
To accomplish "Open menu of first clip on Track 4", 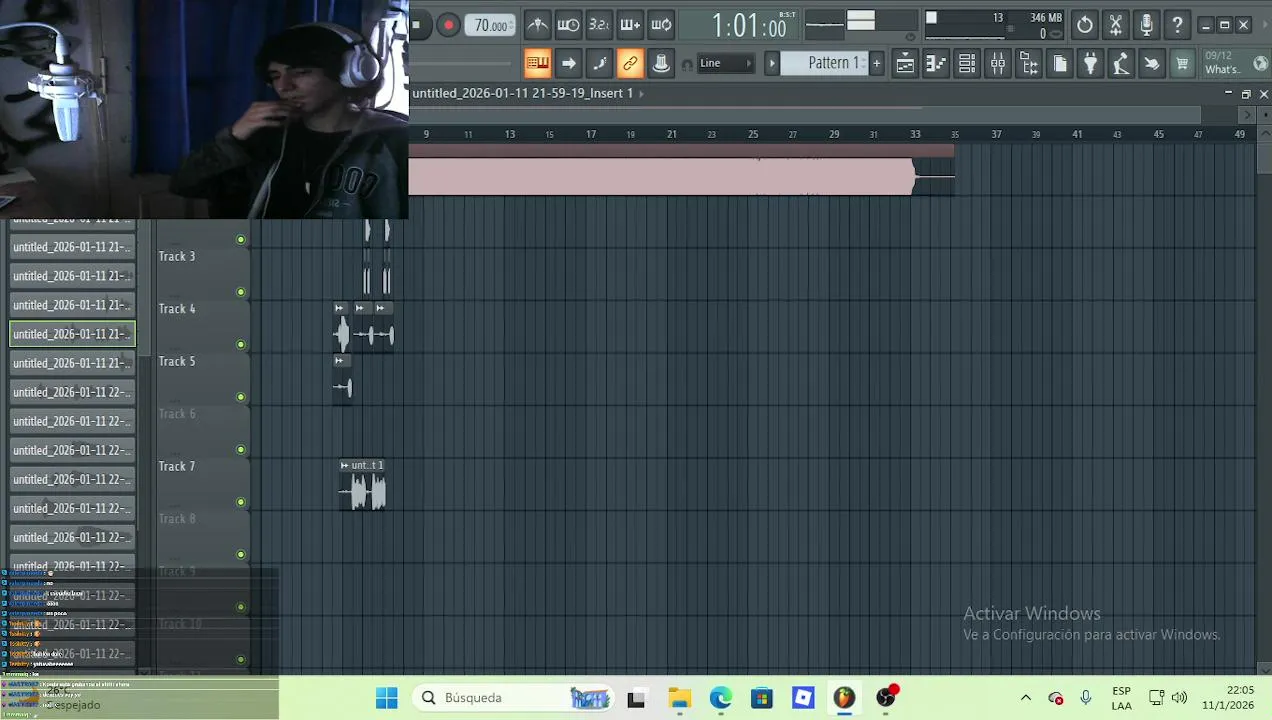I will 340,308.
